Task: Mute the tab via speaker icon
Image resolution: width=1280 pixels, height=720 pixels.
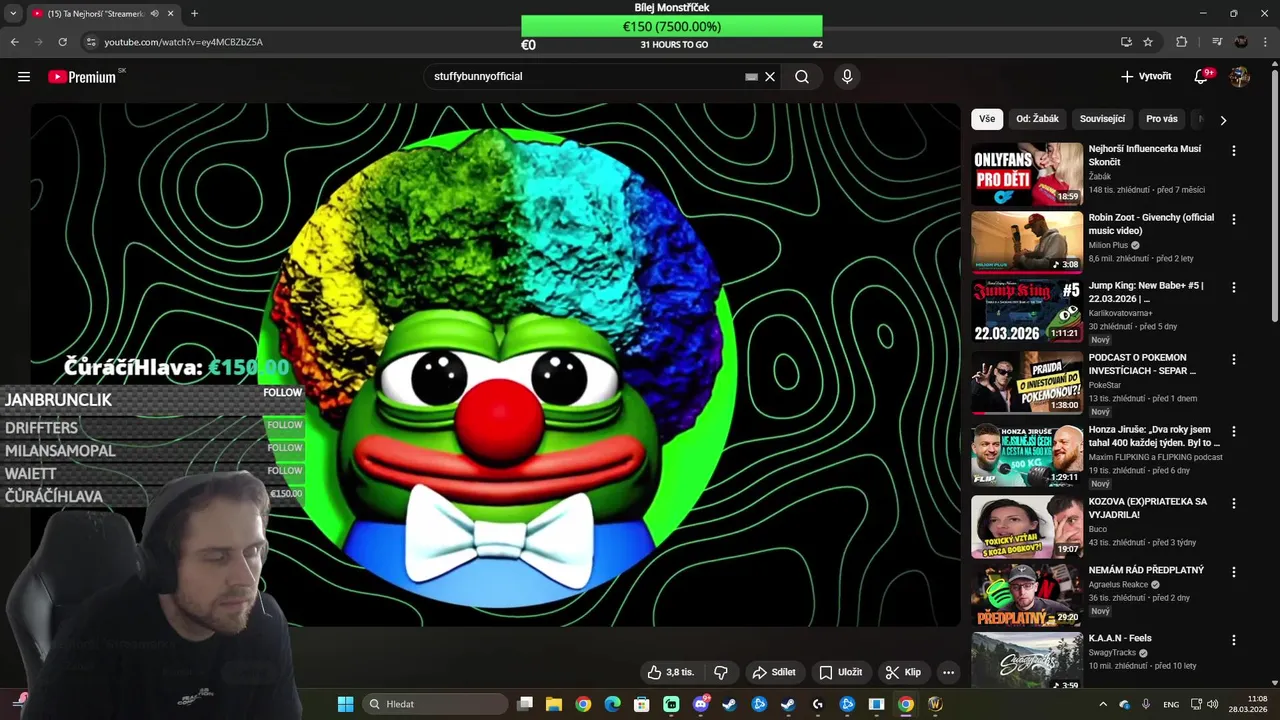Action: [154, 13]
